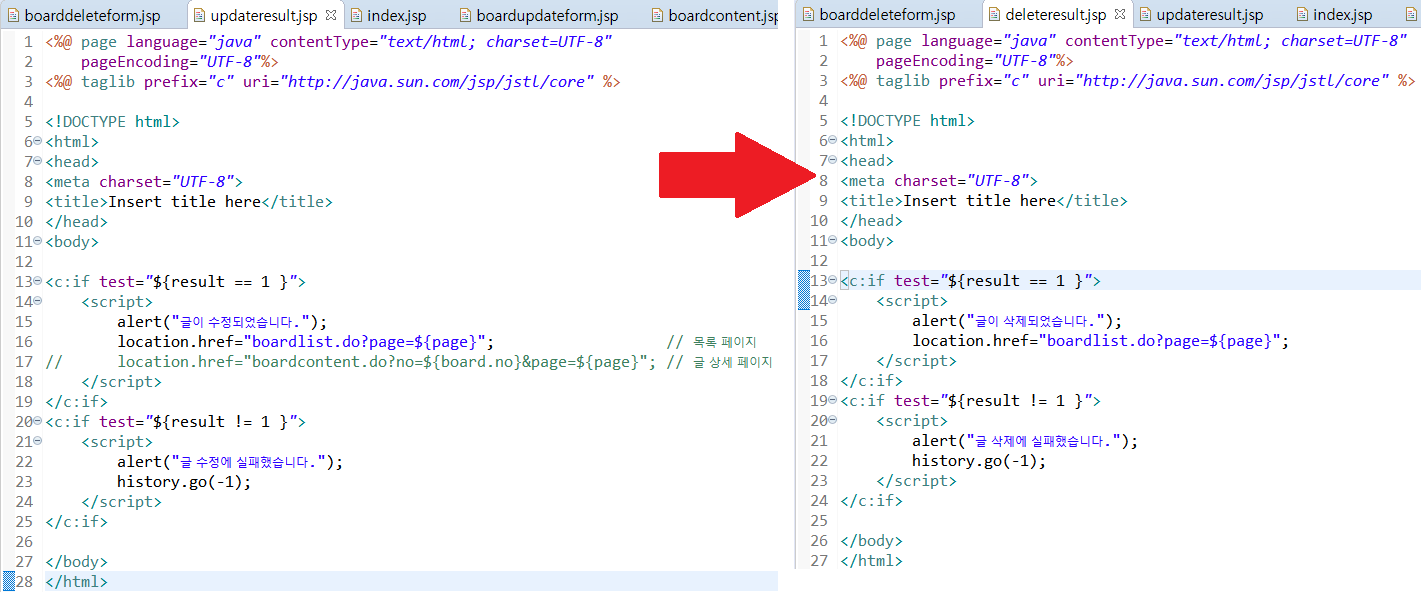Open the index.jsp tab after inactive updateresult.jsp

click(1334, 15)
